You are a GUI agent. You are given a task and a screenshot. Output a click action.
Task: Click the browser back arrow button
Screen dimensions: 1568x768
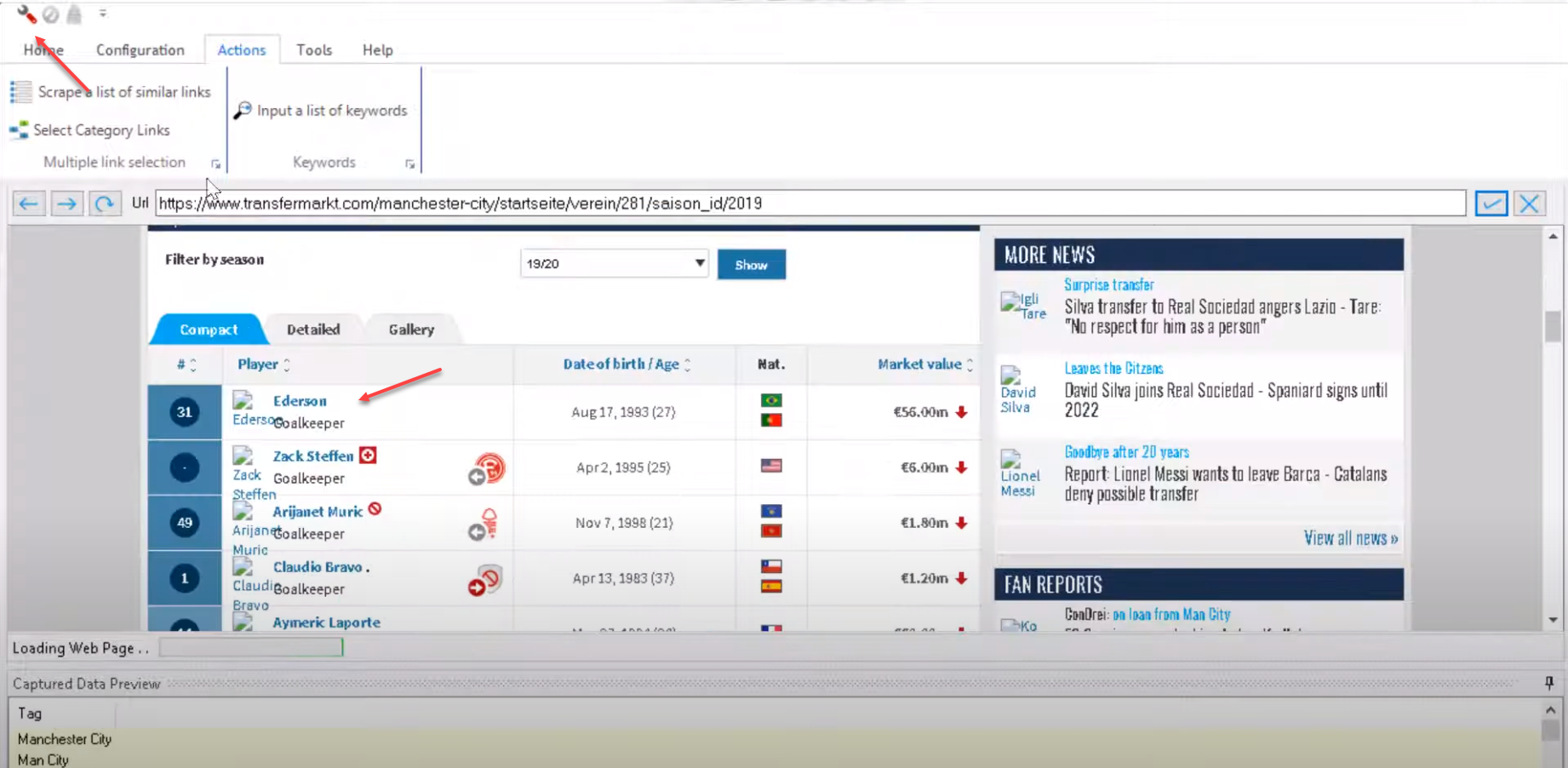pyautogui.click(x=28, y=203)
